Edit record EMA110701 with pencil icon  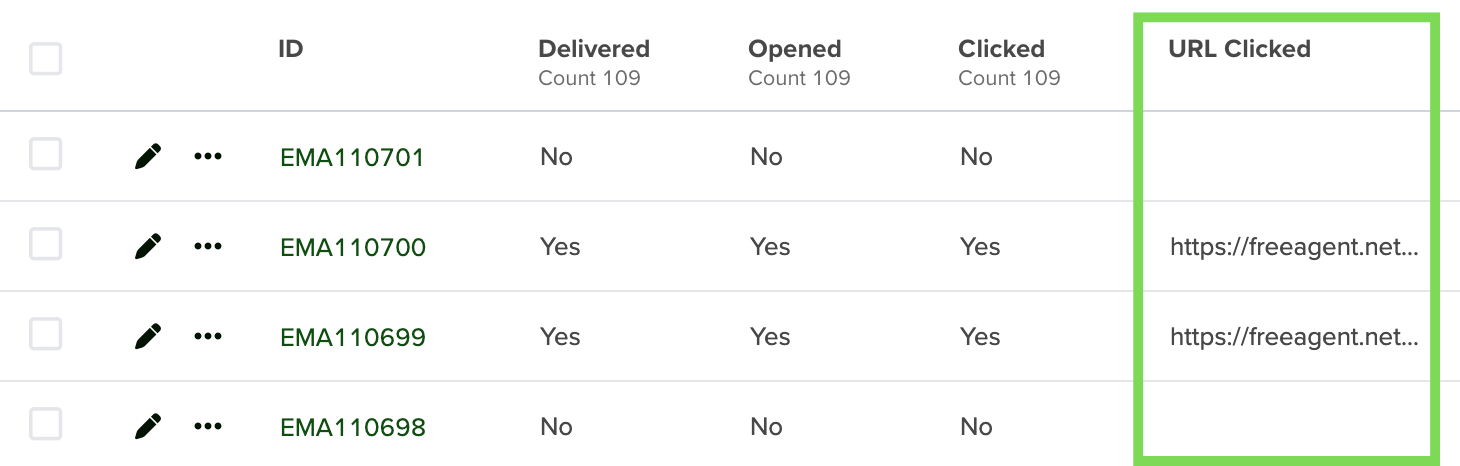pos(147,156)
